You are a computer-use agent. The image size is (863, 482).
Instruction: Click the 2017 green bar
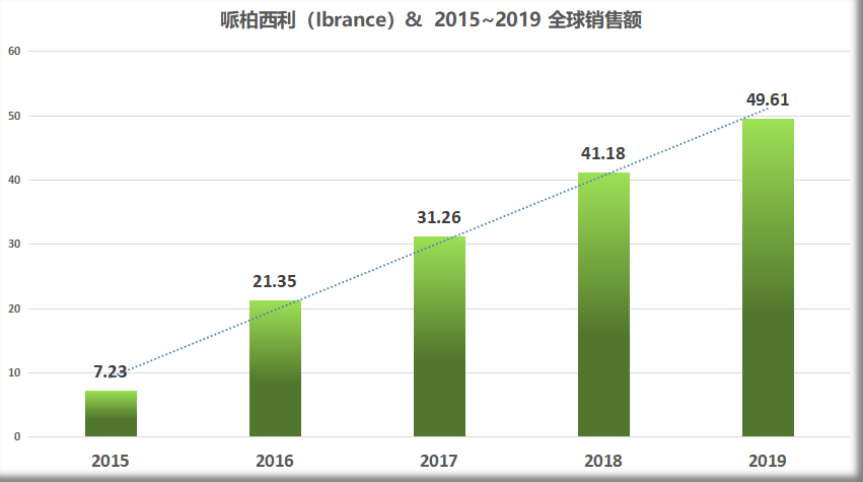point(439,337)
